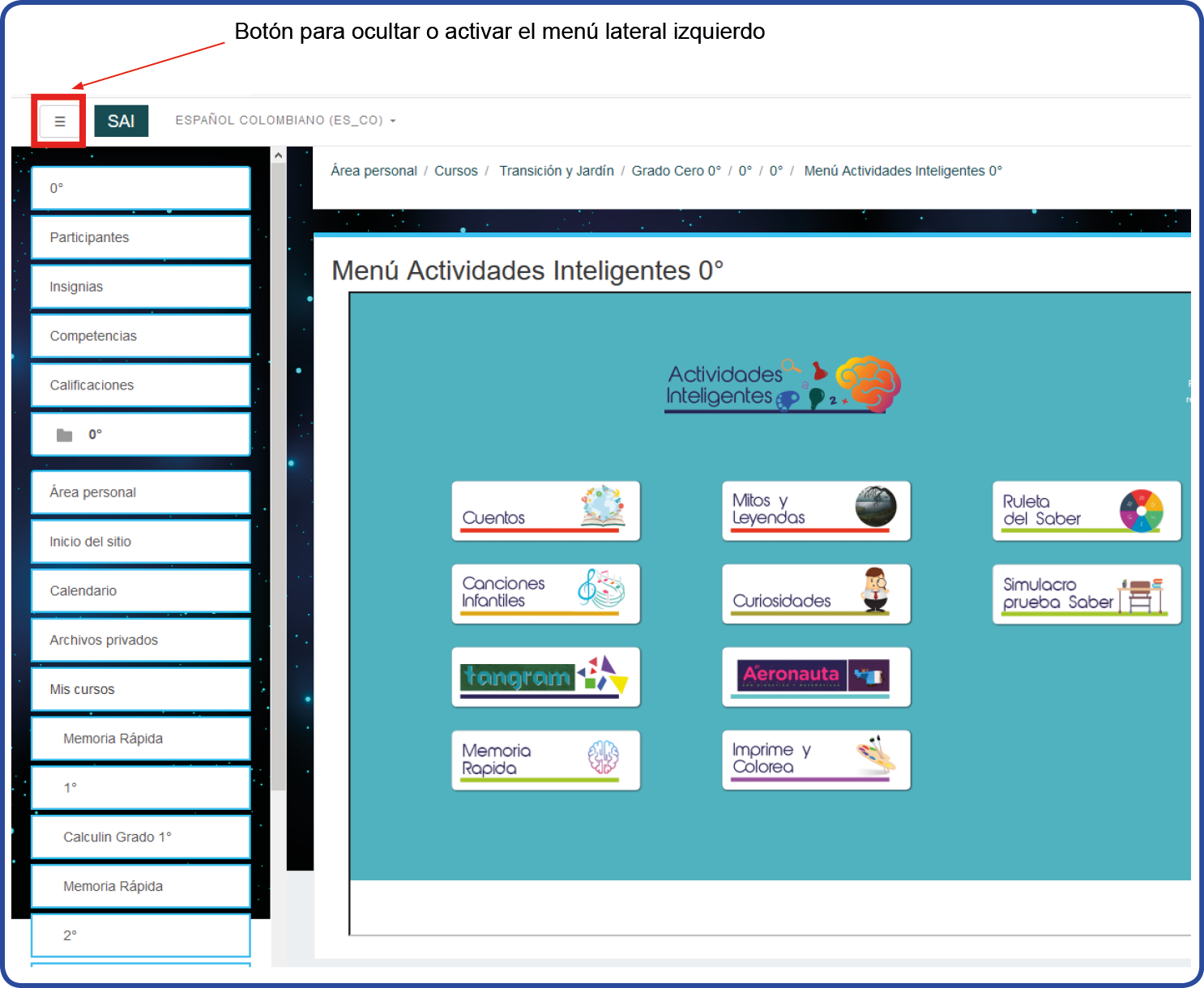Go to Transición y Jardín breadcrumb link
The height and width of the screenshot is (988, 1204).
556,171
